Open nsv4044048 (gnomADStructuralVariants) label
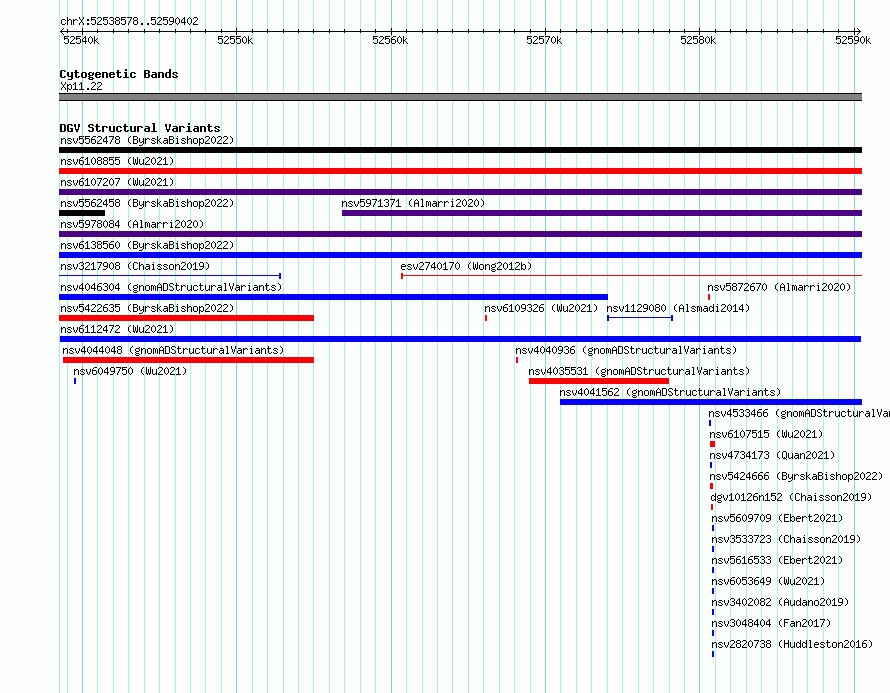890x693 pixels. [x=173, y=350]
